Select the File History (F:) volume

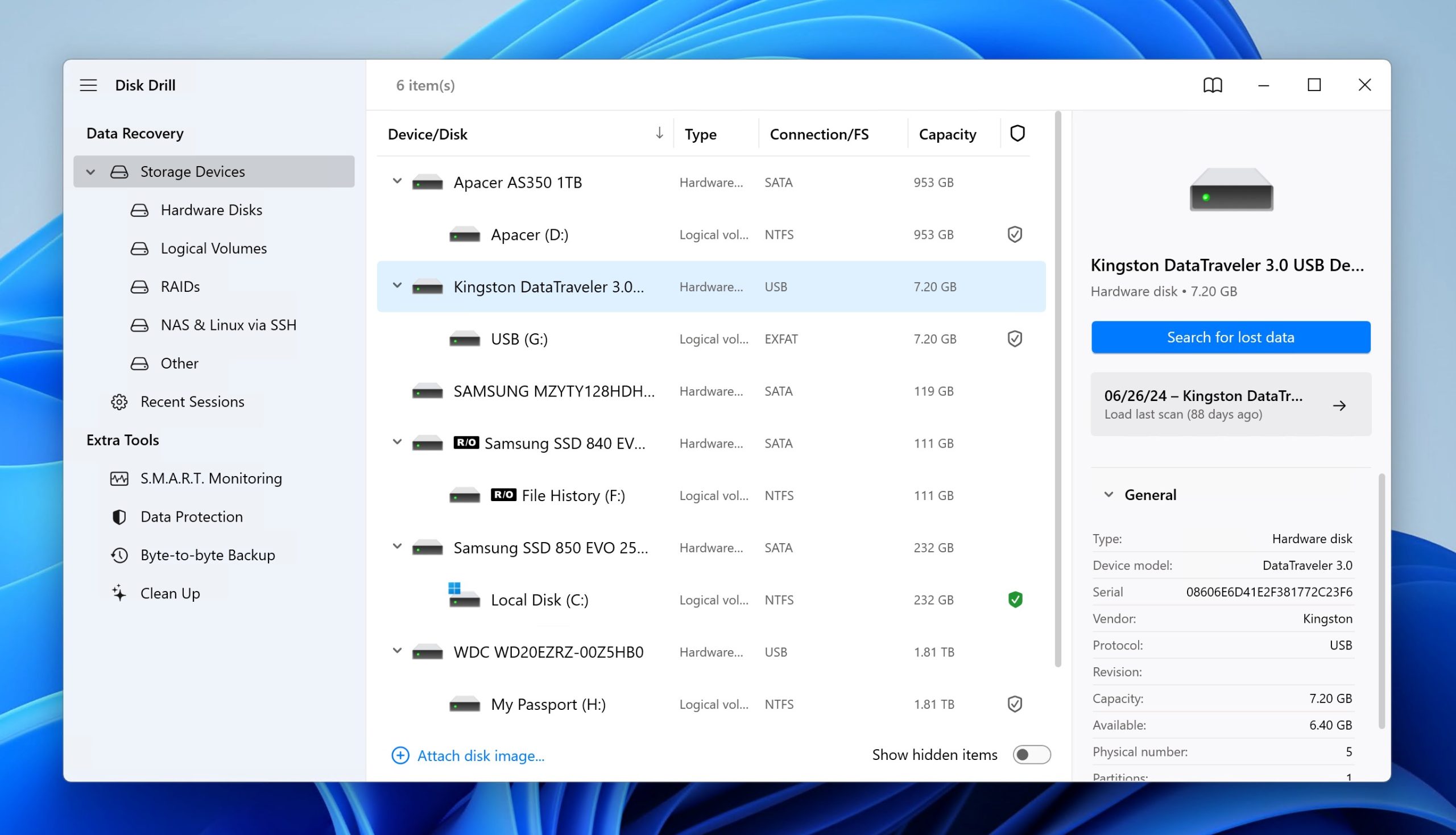pyautogui.click(x=710, y=495)
